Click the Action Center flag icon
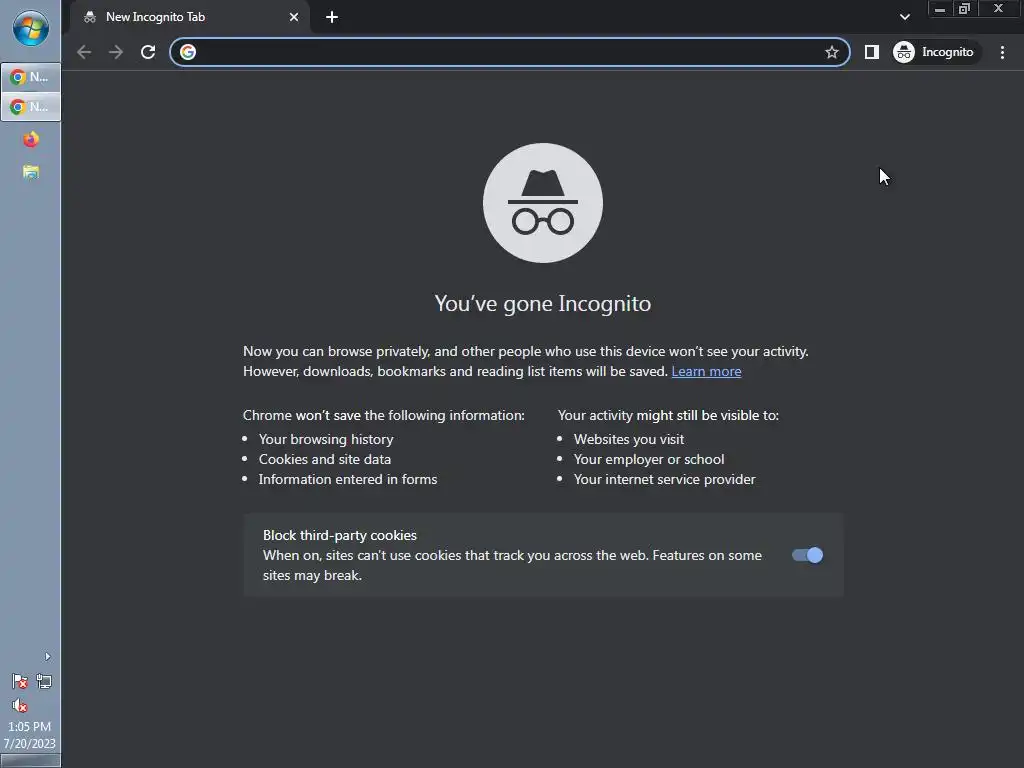 [x=20, y=682]
